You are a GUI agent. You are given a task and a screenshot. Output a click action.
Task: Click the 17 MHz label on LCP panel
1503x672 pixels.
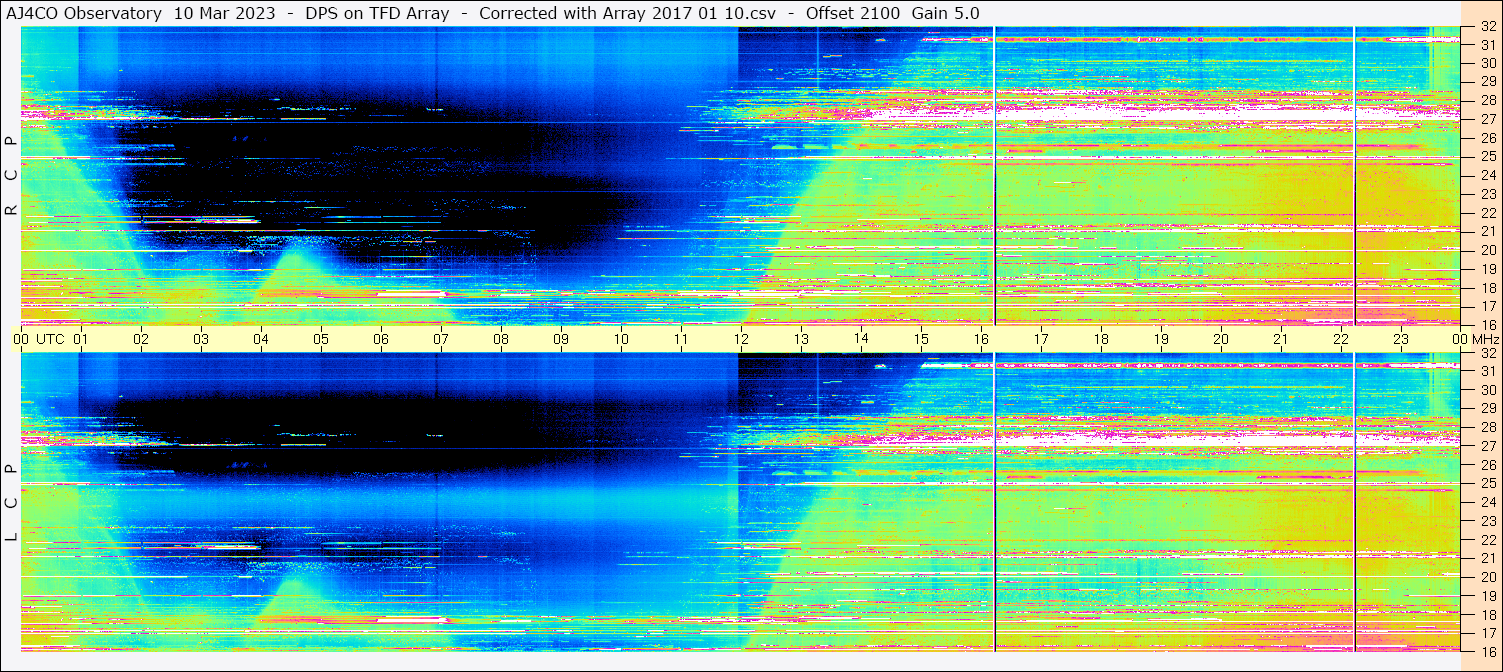[x=1488, y=632]
